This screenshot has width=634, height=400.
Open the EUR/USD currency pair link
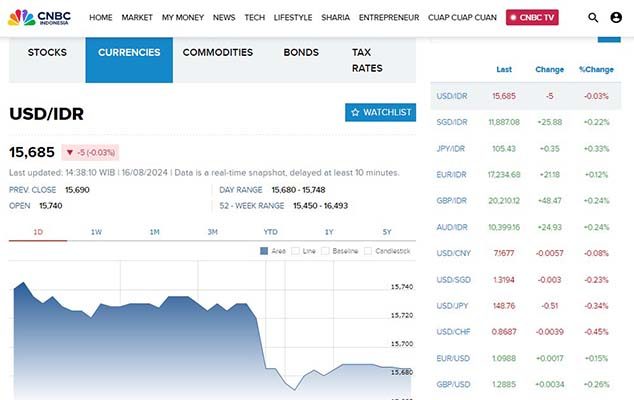pyautogui.click(x=453, y=358)
